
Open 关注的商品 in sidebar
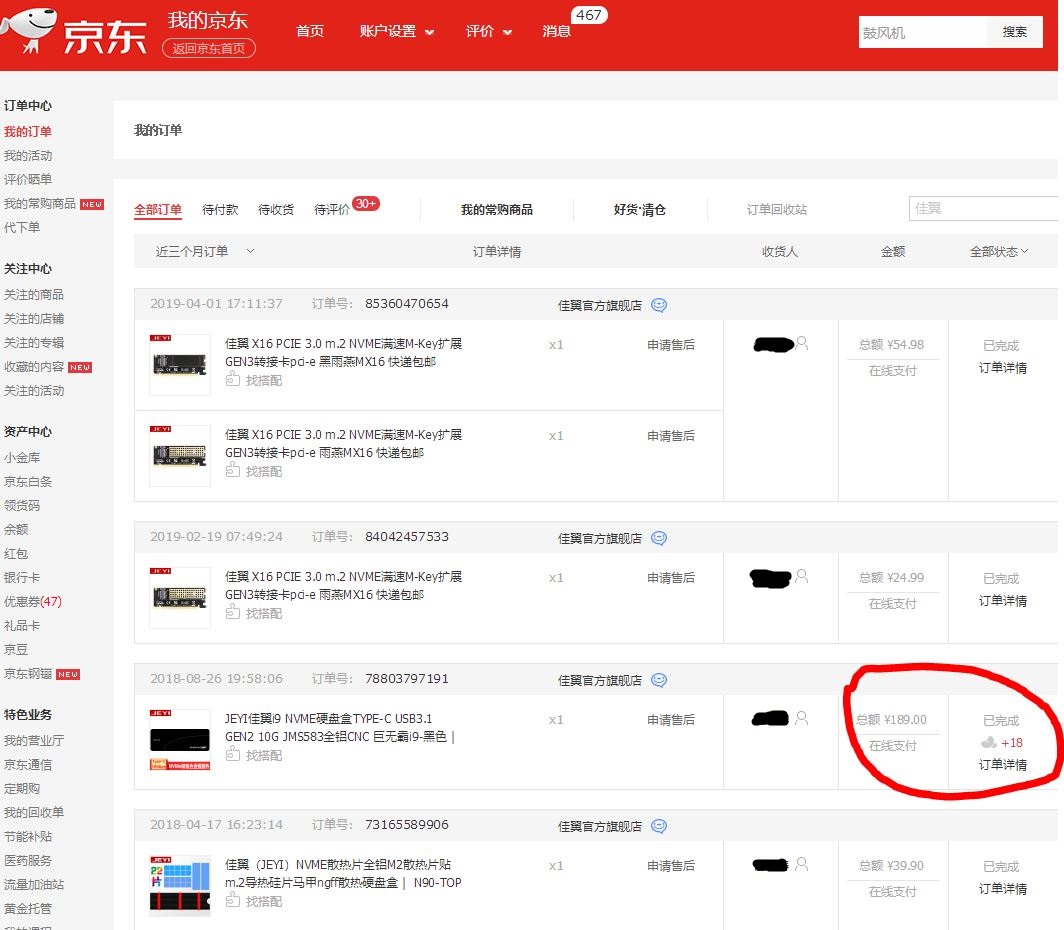coord(33,294)
